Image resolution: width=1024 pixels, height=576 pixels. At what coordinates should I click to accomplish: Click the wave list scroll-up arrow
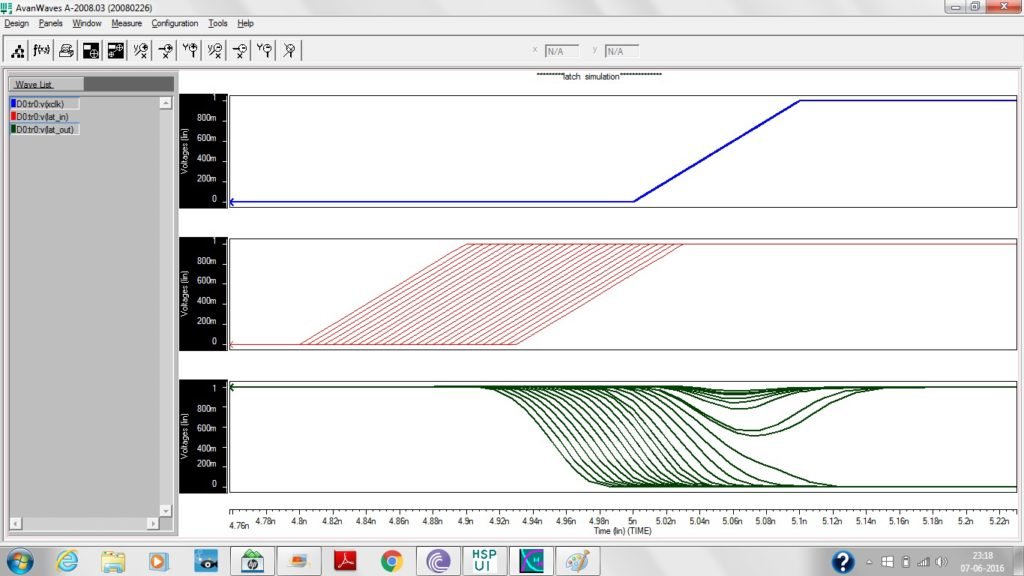(165, 104)
